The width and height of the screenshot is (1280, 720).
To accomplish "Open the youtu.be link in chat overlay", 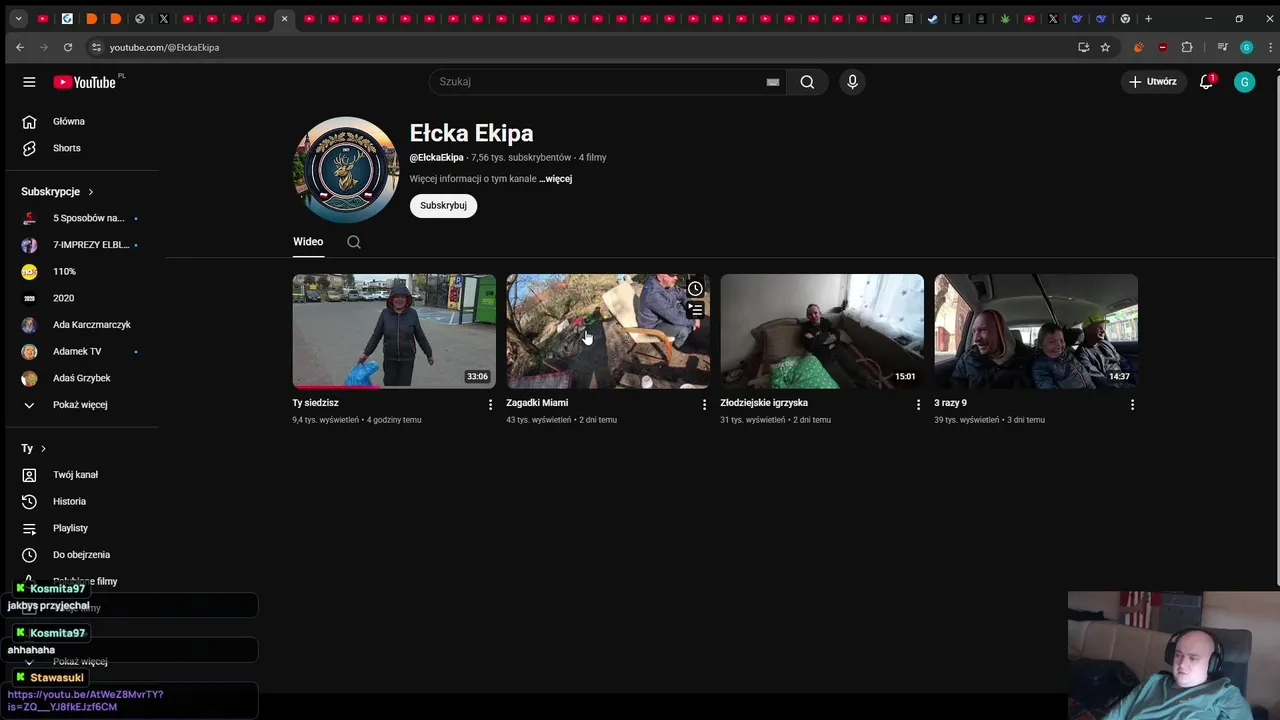I will pyautogui.click(x=85, y=700).
